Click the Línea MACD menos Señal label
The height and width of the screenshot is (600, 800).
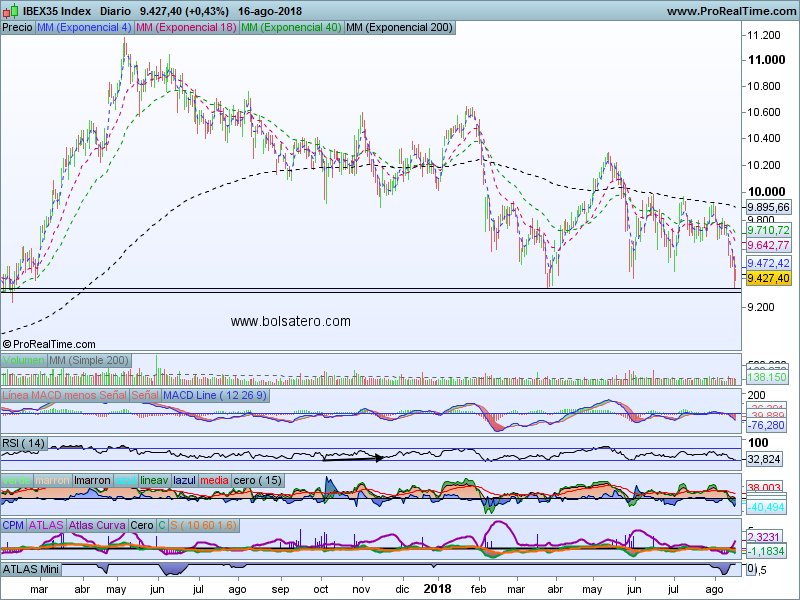[65, 397]
